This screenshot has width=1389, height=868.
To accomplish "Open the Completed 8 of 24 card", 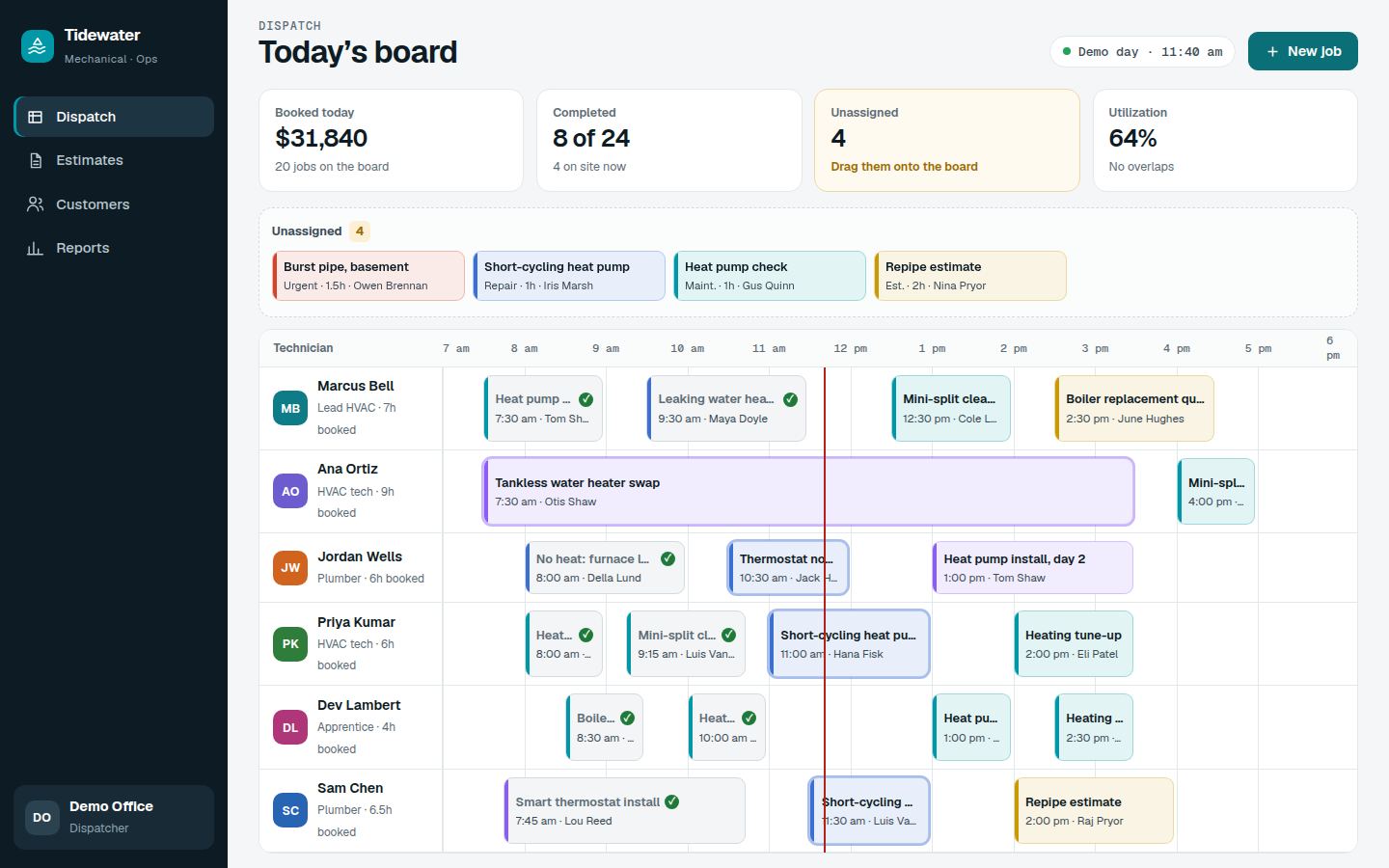I will (669, 140).
